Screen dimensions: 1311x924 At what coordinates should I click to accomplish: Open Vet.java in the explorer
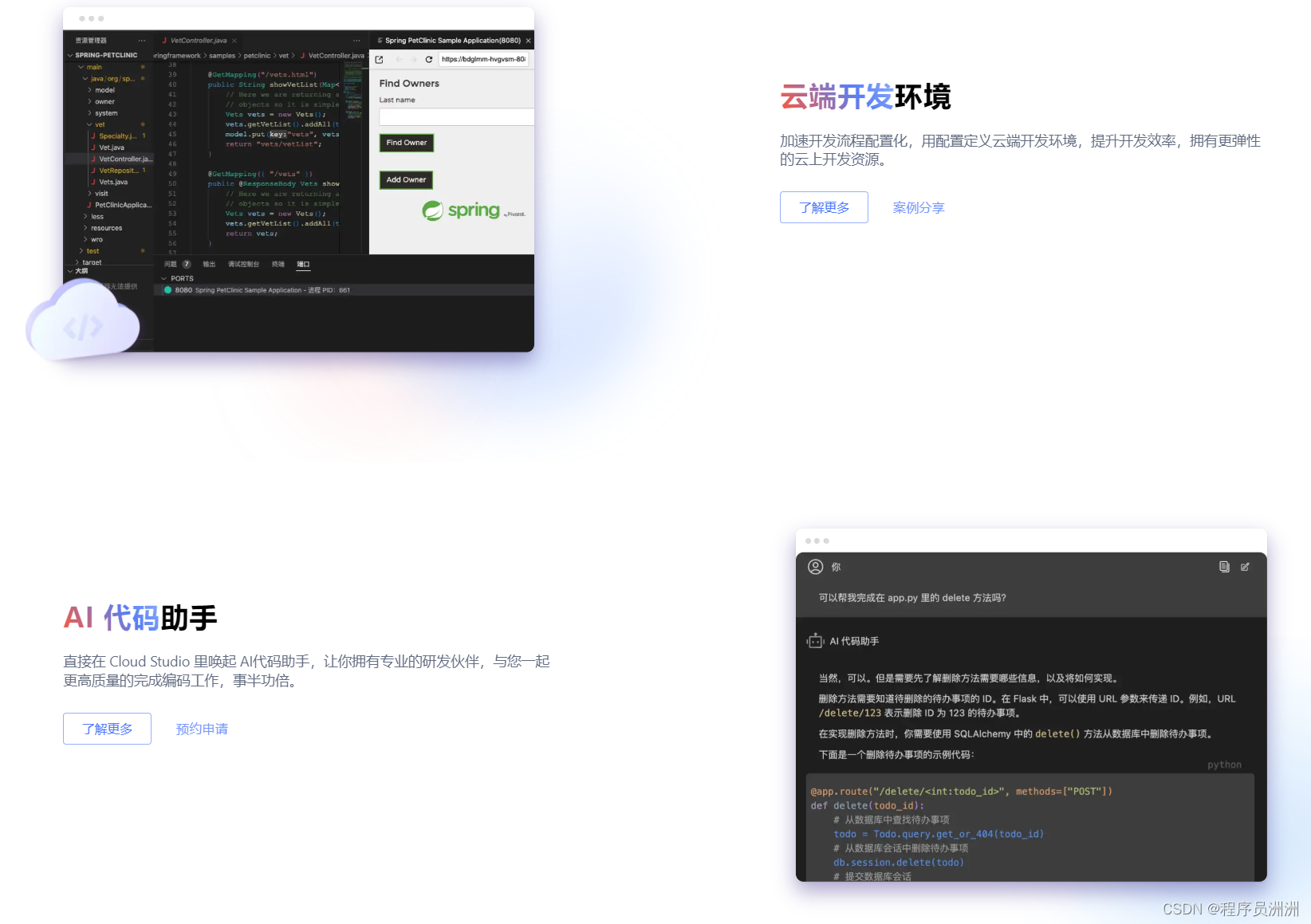(x=111, y=147)
